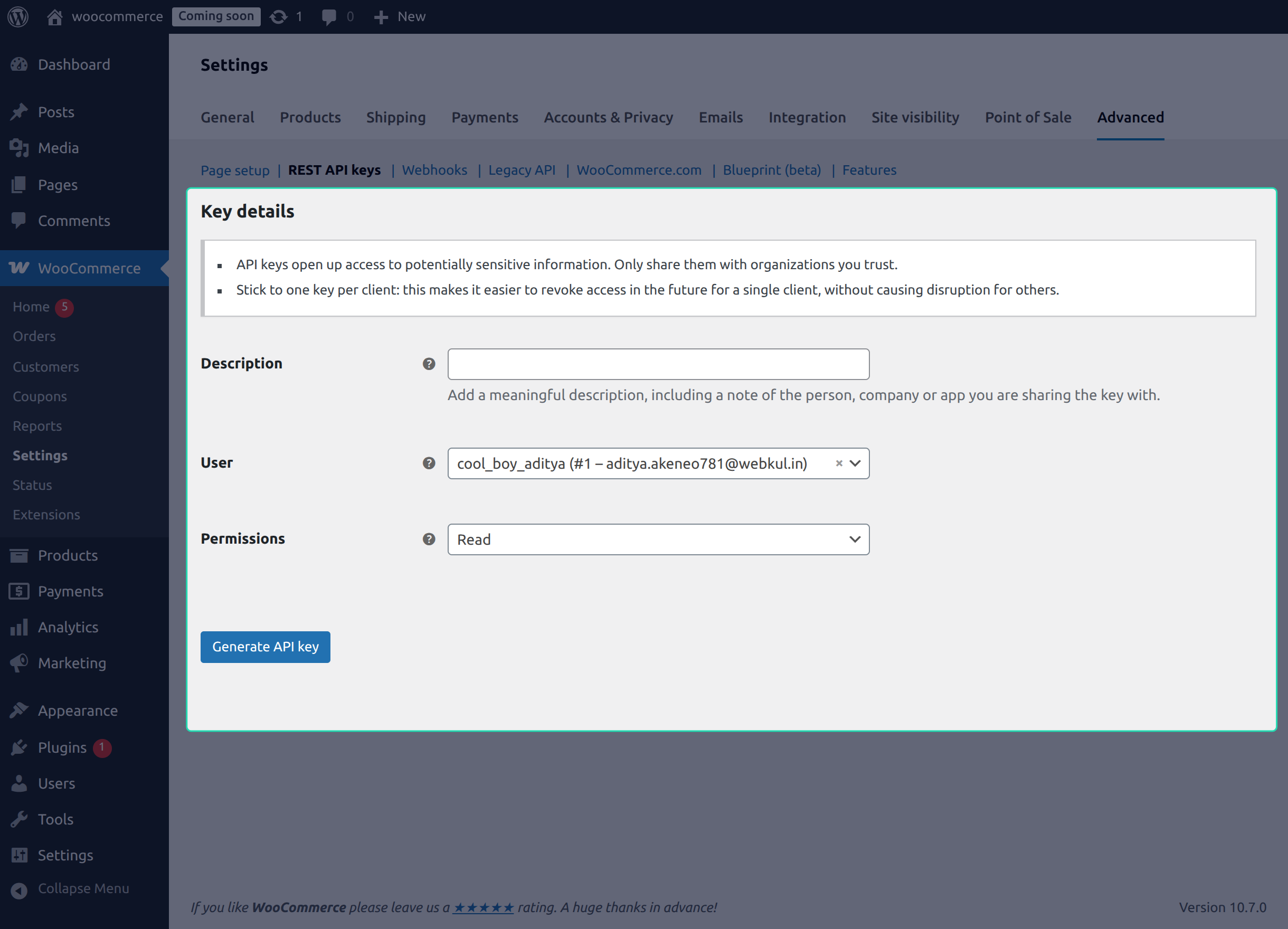Click the Collapse Menu arrow icon
The height and width of the screenshot is (929, 1288).
(19, 890)
